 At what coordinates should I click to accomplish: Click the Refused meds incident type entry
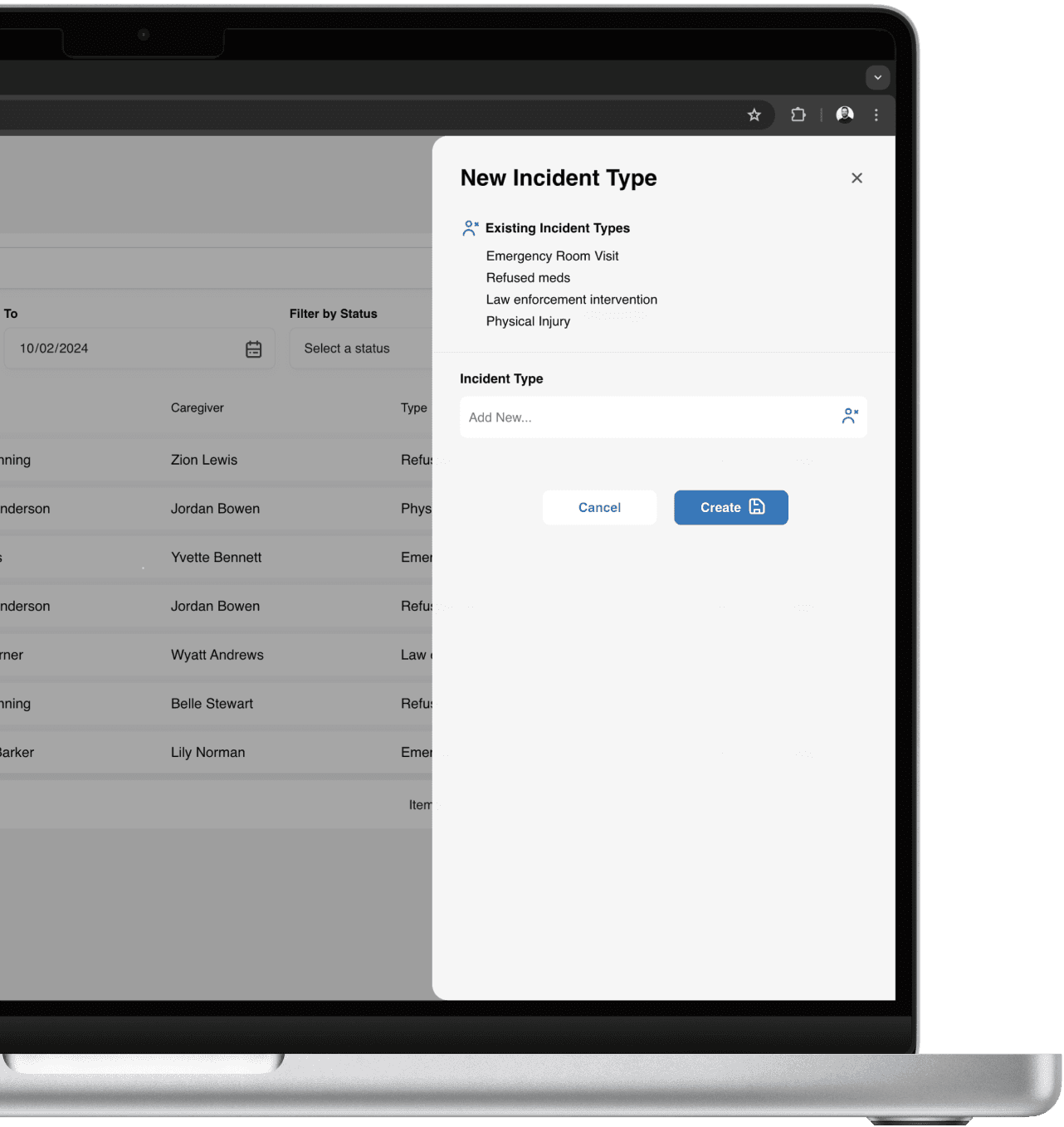tap(528, 277)
